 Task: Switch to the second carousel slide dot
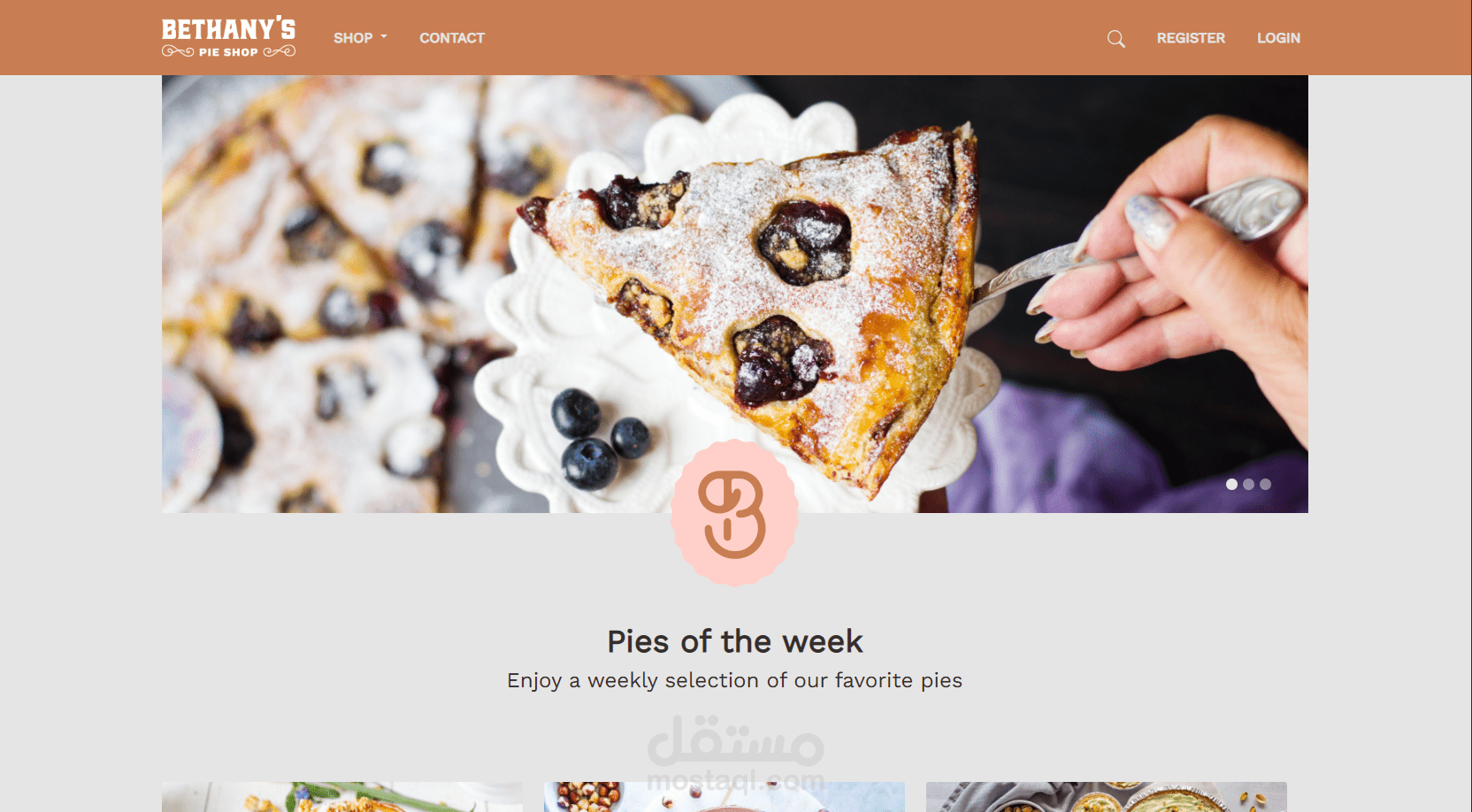(1248, 484)
